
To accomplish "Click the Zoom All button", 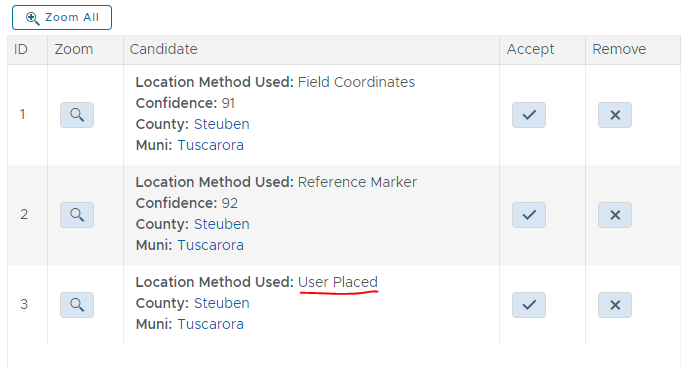I will click(62, 17).
